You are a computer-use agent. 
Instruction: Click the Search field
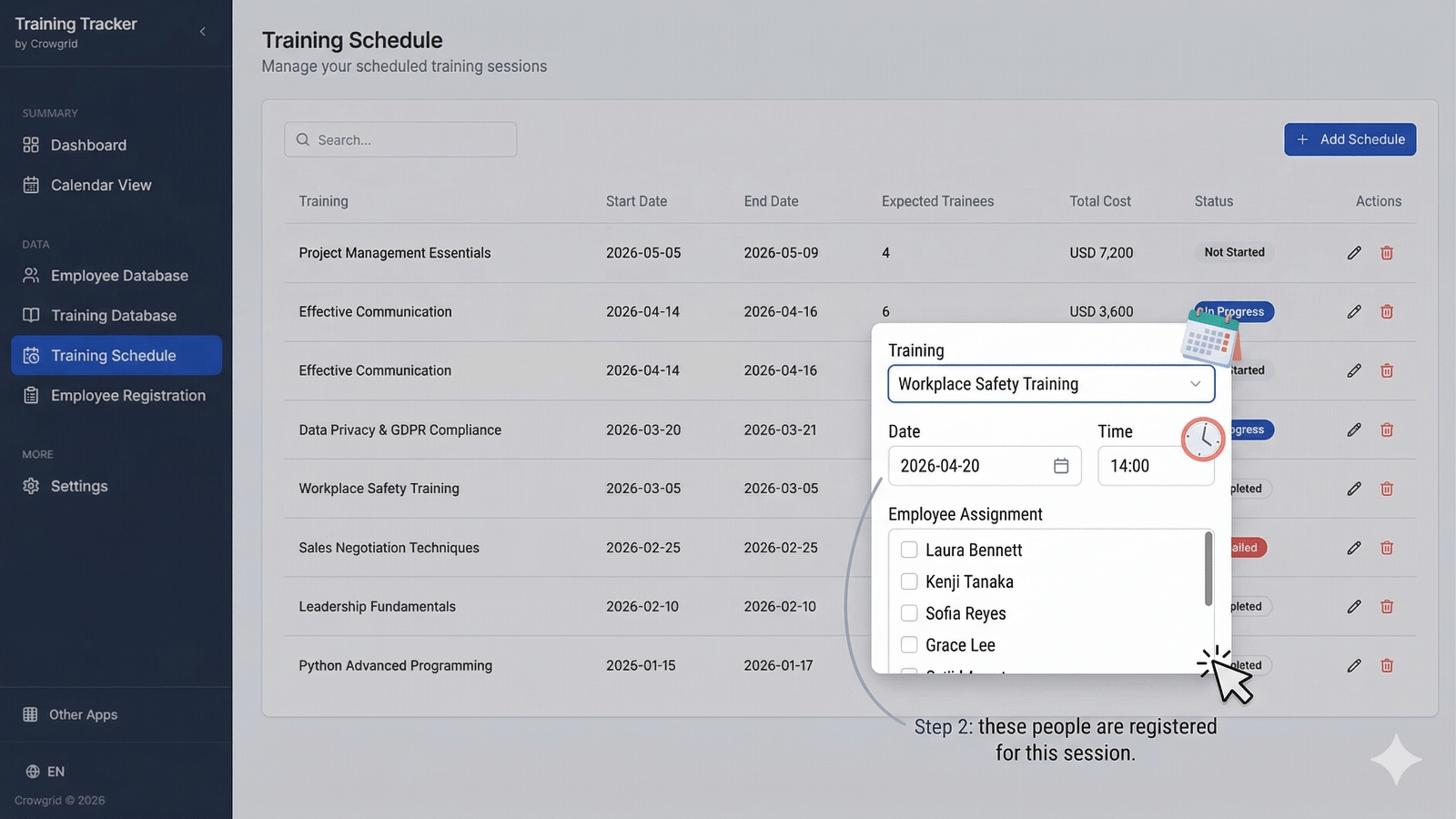400,140
